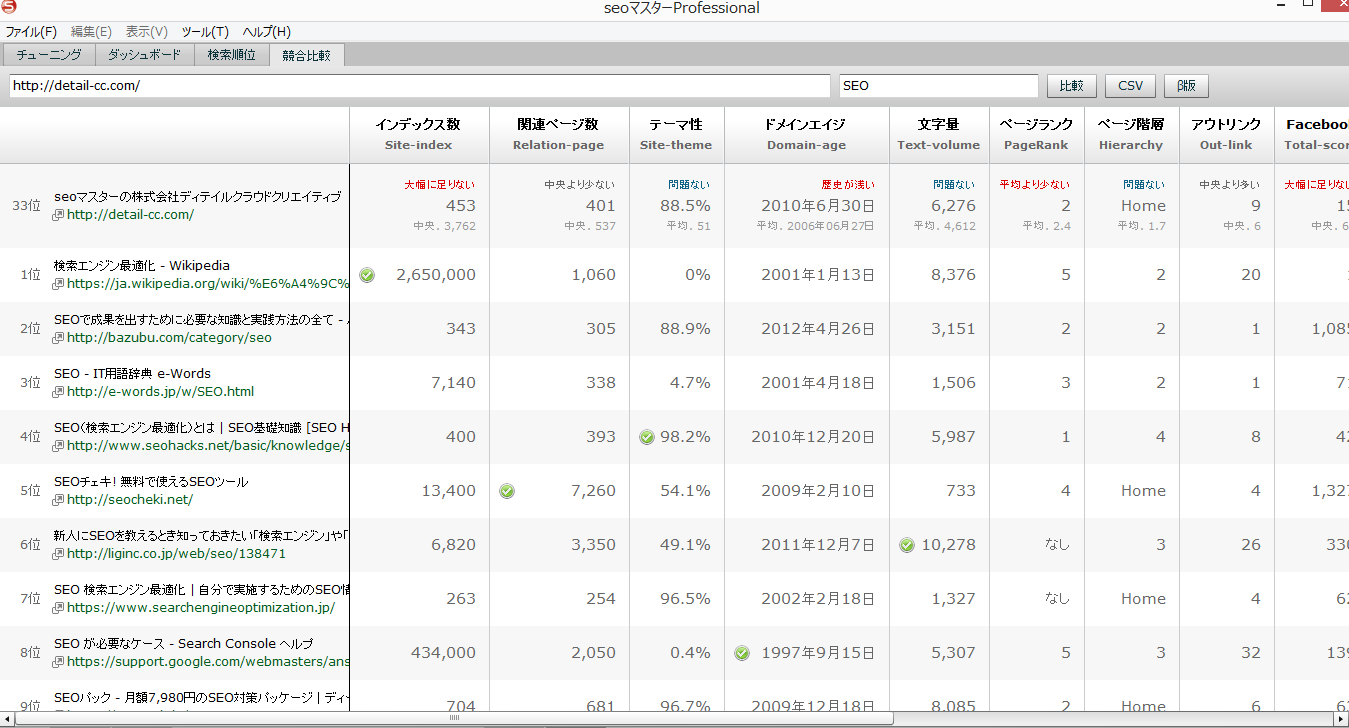Click the external link icon next to bazubu.com
This screenshot has height=728, width=1349.
(x=59, y=338)
